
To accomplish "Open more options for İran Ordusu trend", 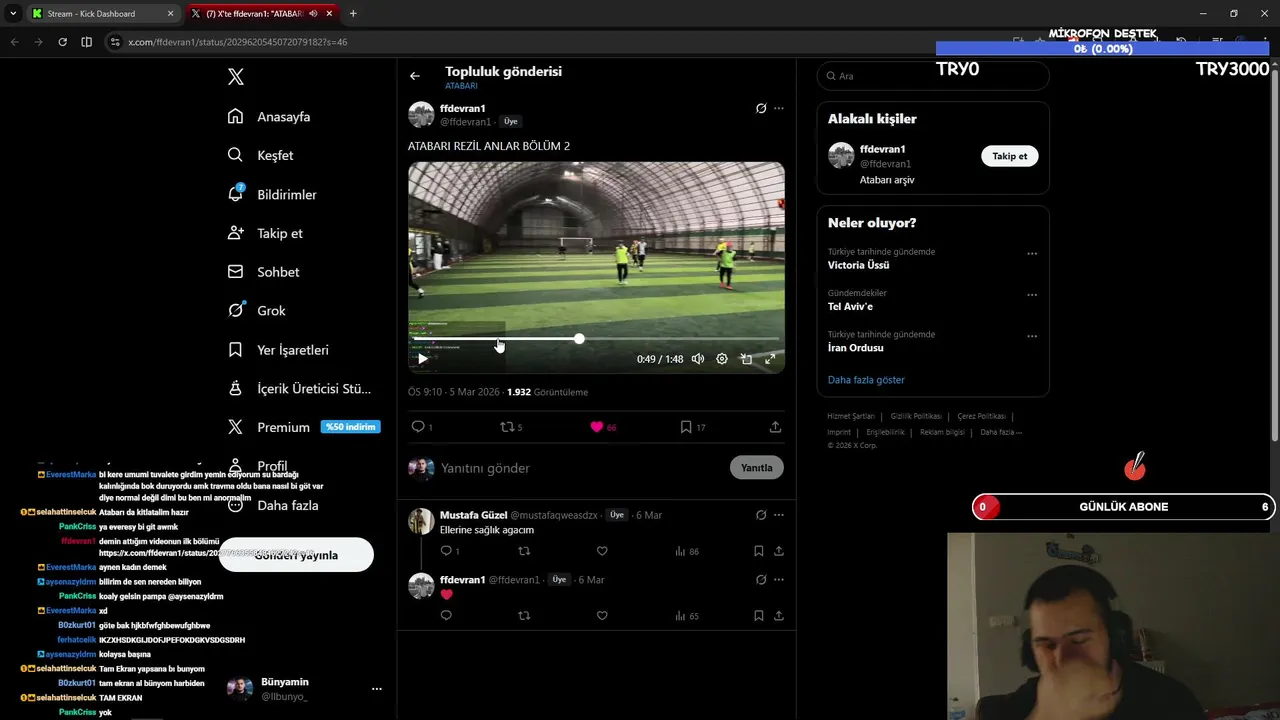I will 1032,336.
